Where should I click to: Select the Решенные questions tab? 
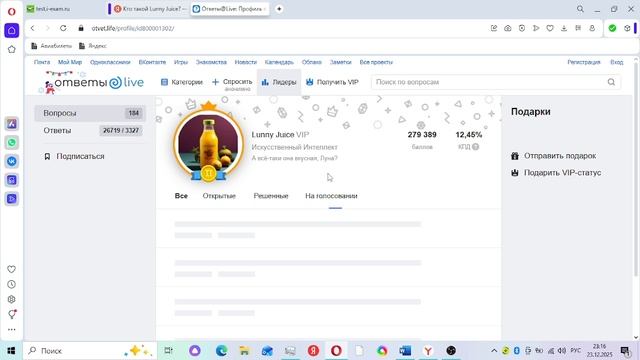271,196
